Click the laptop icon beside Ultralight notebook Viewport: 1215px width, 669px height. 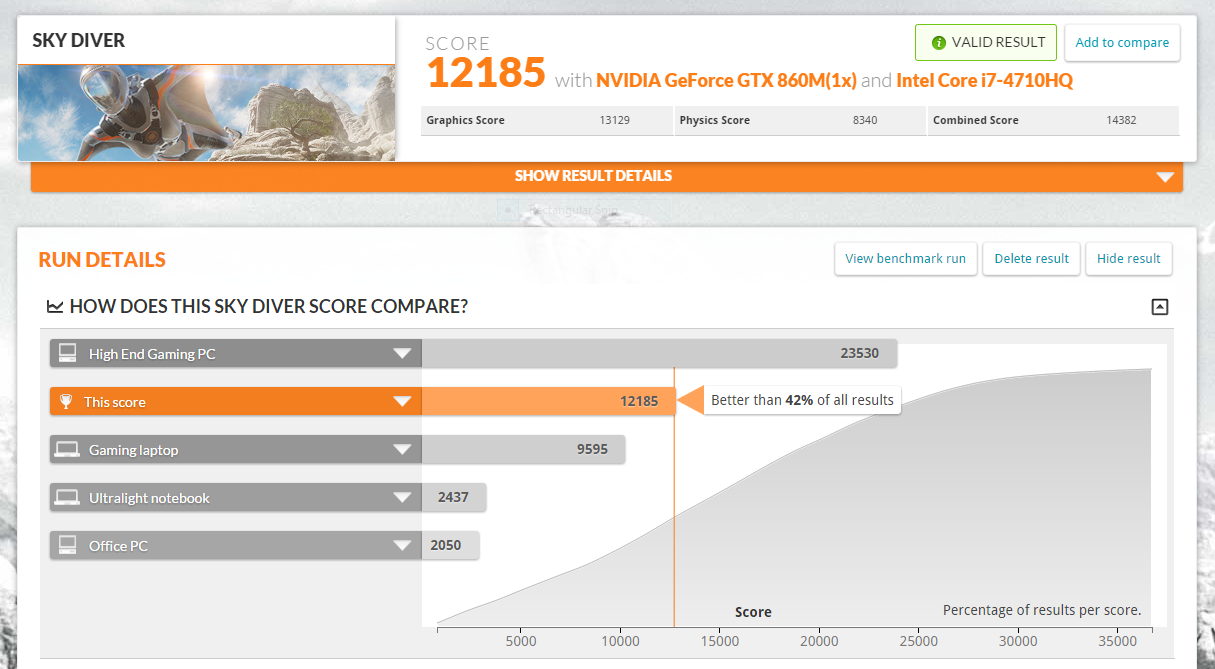coord(68,497)
